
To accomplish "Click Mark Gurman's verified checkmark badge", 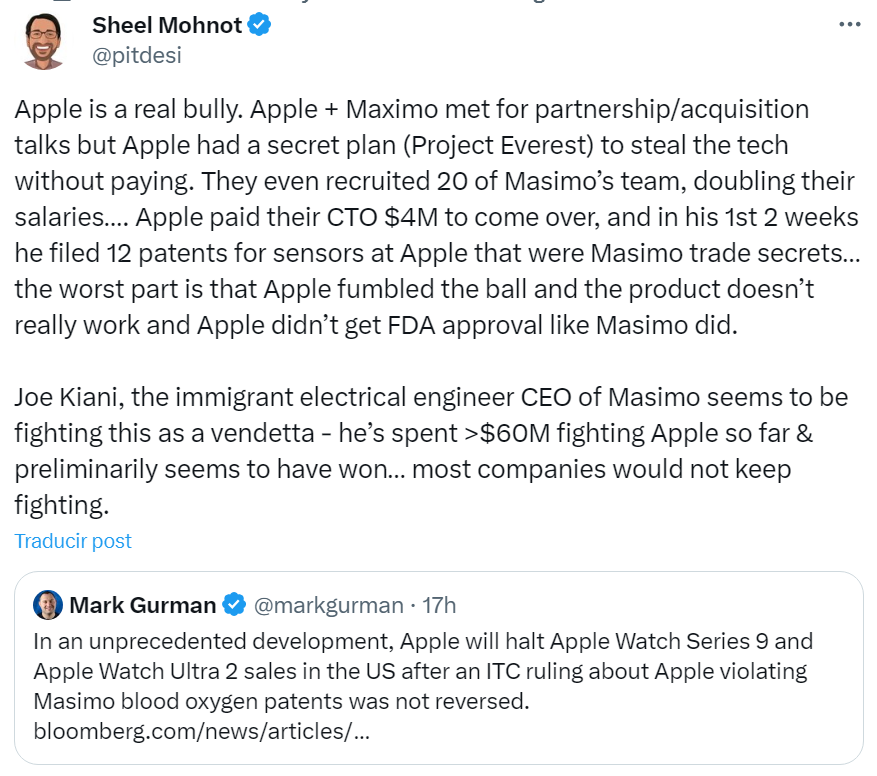I will tap(234, 605).
